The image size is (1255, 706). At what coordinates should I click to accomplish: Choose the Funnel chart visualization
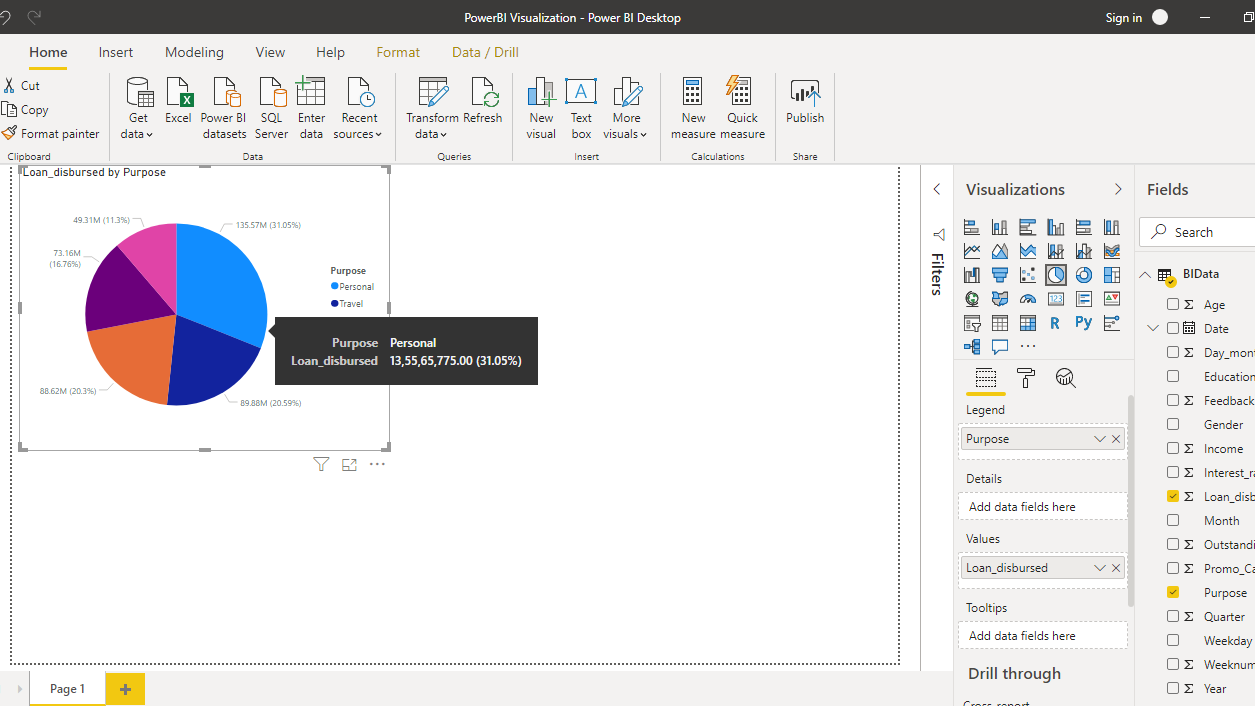pyautogui.click(x=1000, y=275)
